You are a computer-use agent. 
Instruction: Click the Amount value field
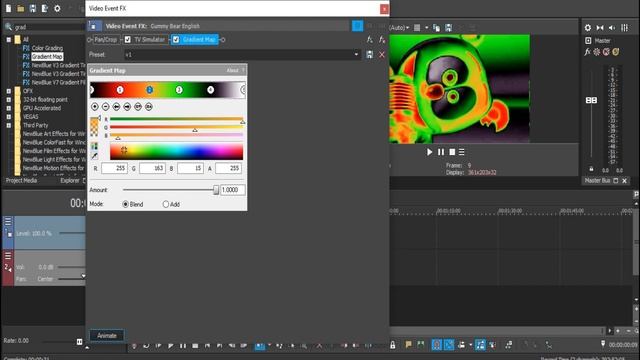pyautogui.click(x=233, y=190)
